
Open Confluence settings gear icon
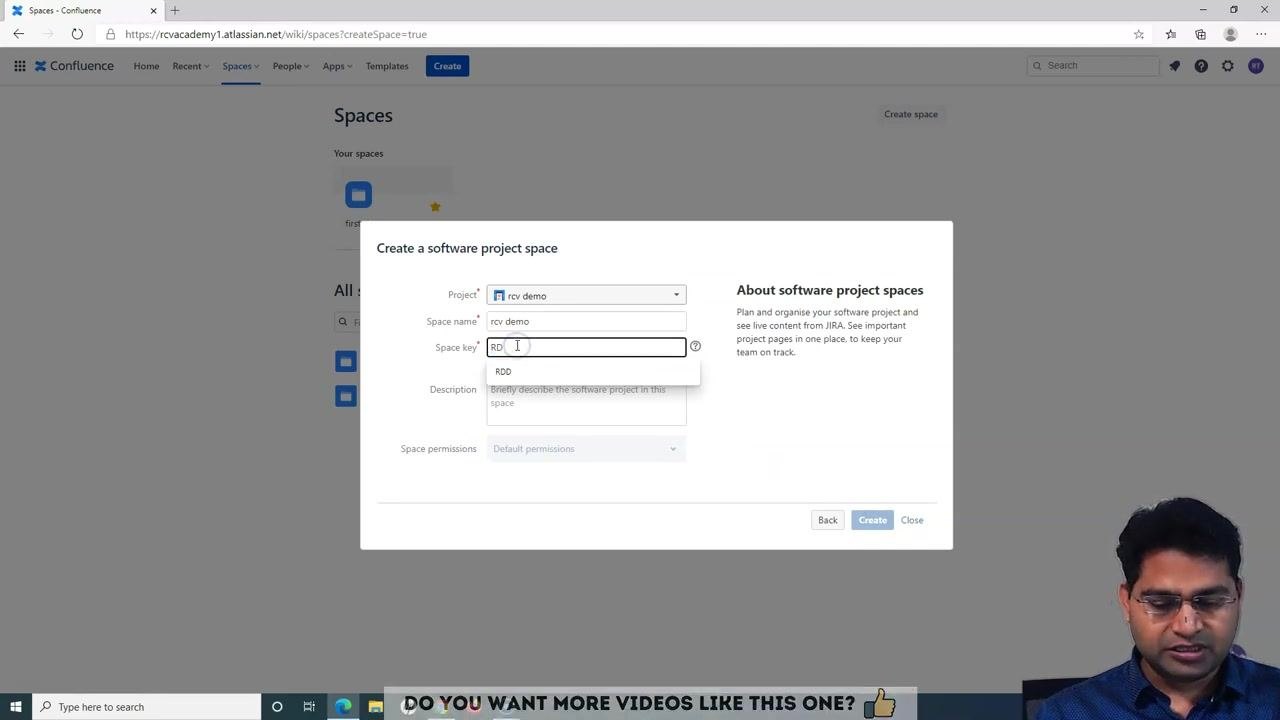[1228, 66]
